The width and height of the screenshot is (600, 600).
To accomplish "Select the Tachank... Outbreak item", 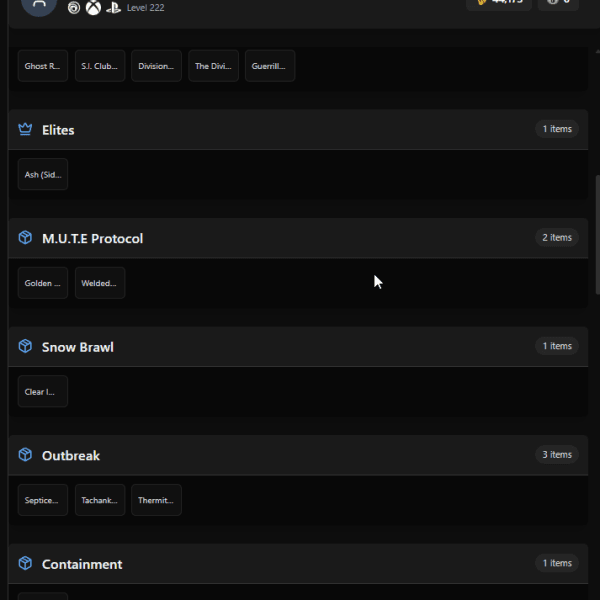I will [x=100, y=500].
